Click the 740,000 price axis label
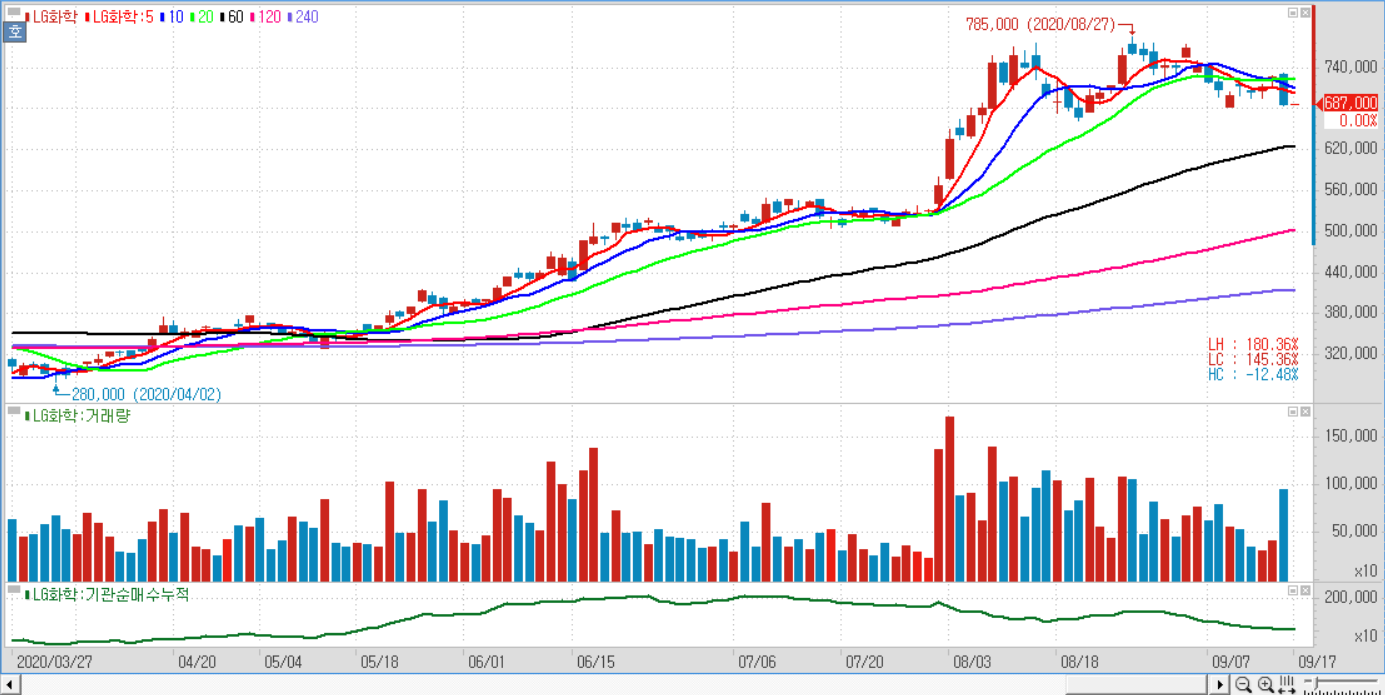Viewport: 1385px width, 695px height. click(x=1351, y=67)
